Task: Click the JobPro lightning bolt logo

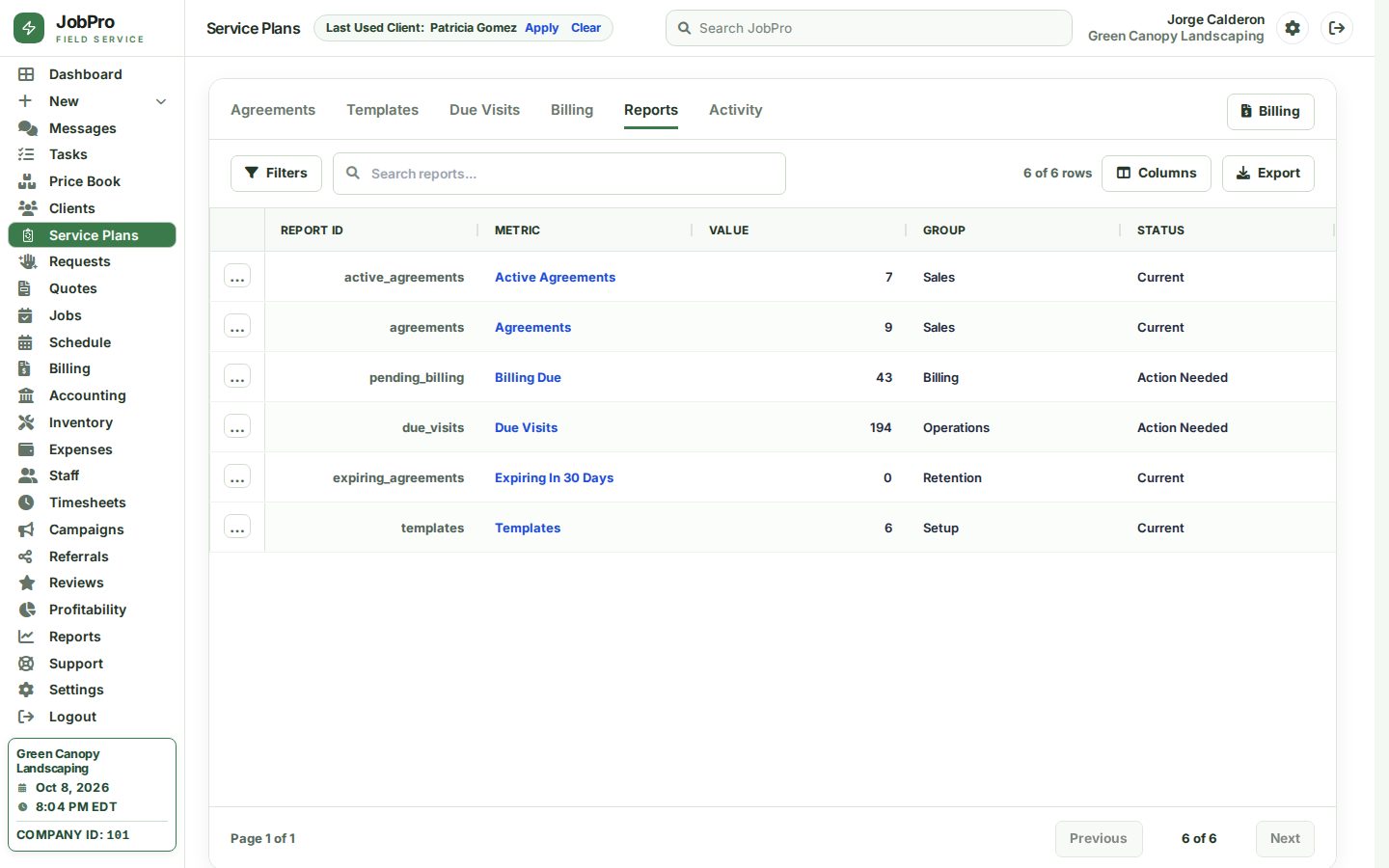Action: pyautogui.click(x=29, y=28)
